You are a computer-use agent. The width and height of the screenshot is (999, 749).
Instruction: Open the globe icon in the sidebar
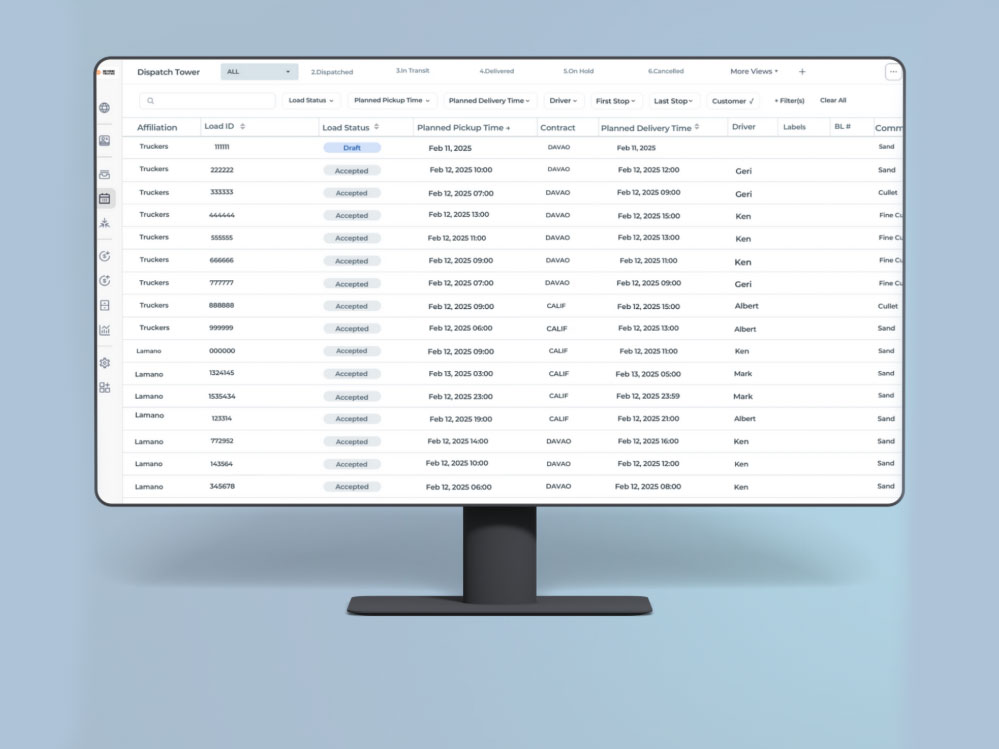tap(104, 108)
